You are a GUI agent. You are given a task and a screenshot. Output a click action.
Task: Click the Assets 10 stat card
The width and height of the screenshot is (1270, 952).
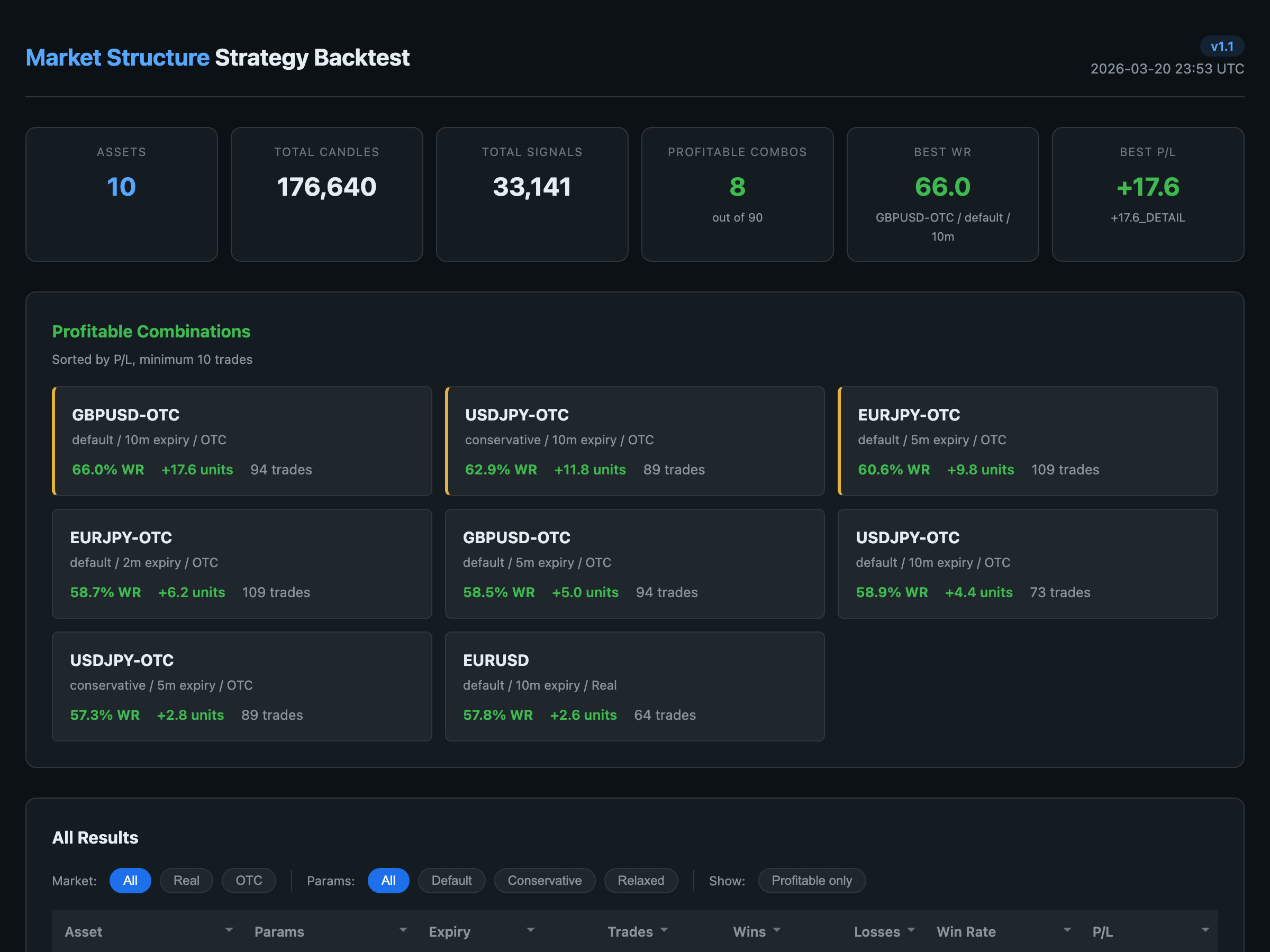coord(122,194)
